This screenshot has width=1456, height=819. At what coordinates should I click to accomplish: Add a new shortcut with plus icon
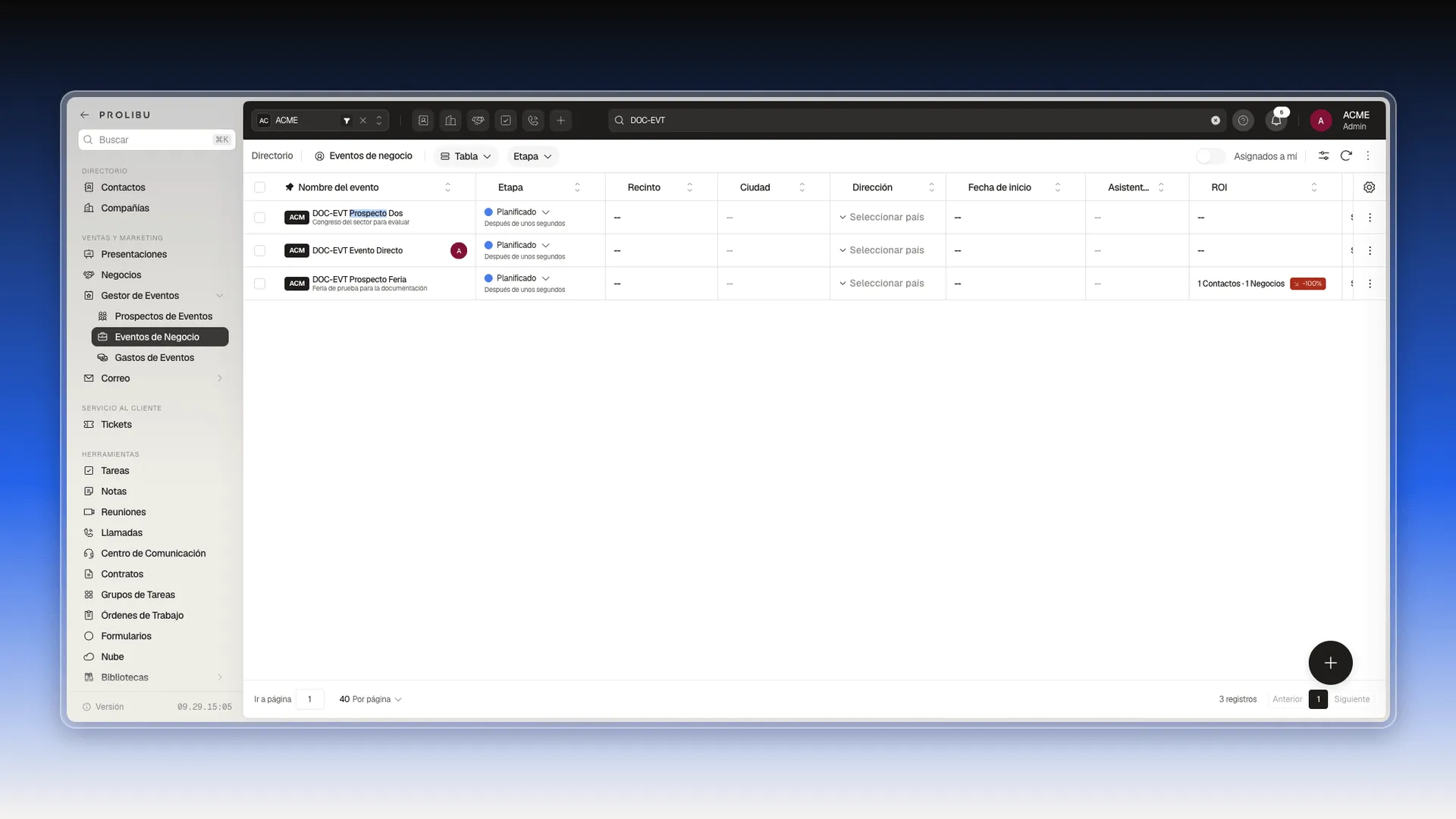tap(561, 121)
